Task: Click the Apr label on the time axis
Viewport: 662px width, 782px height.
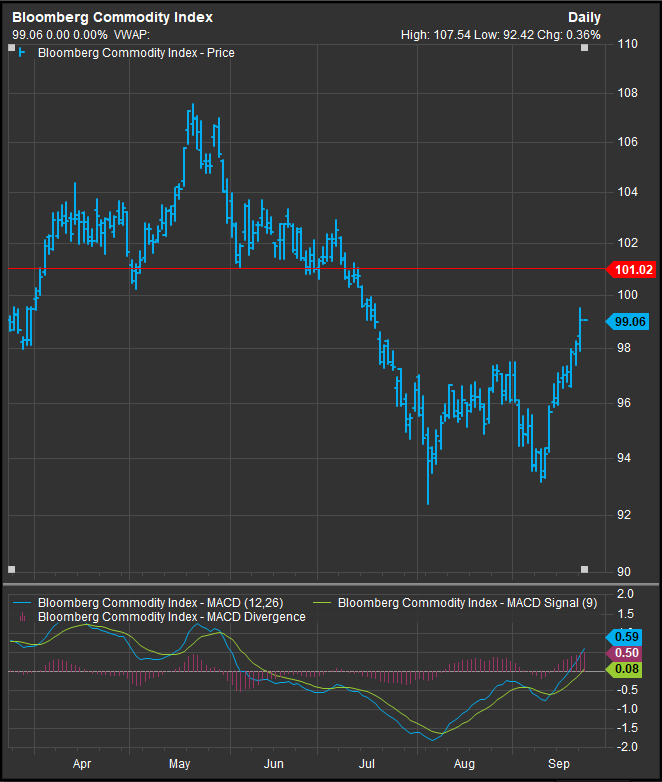Action: point(82,764)
